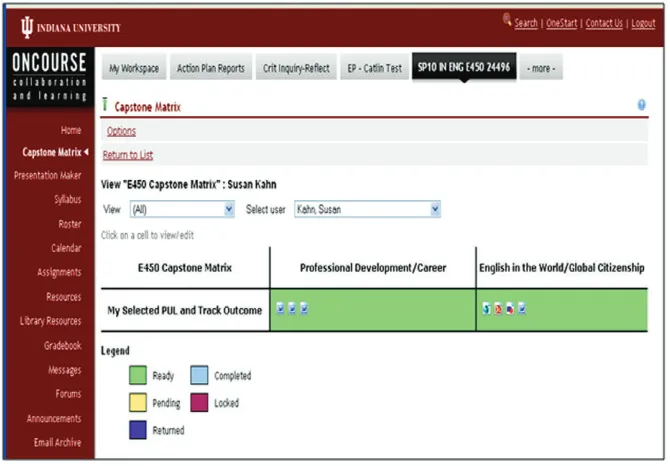670x466 pixels.
Task: Click the Legend heading
Action: (x=115, y=351)
